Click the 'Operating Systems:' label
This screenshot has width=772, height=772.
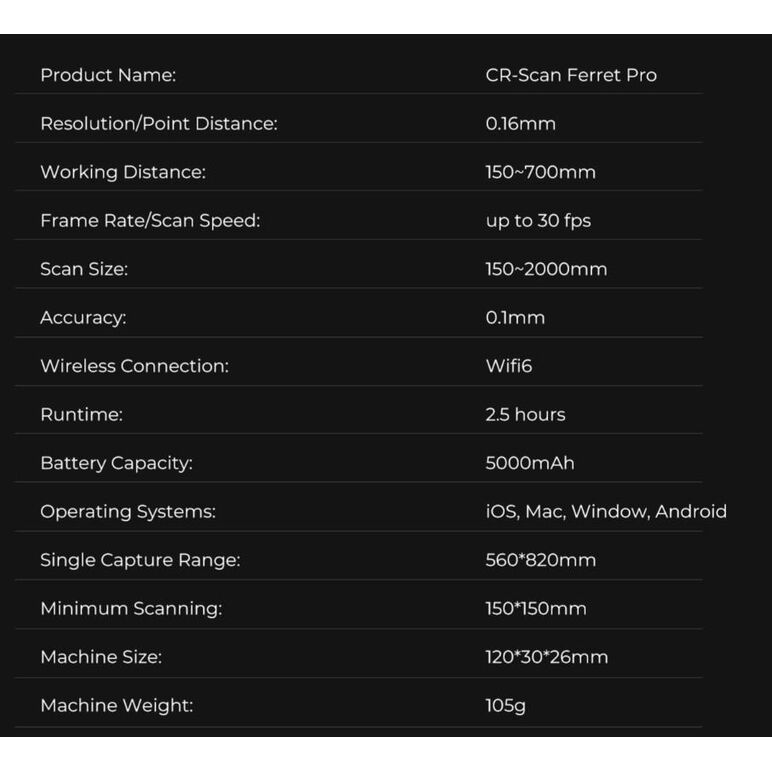[x=128, y=512]
